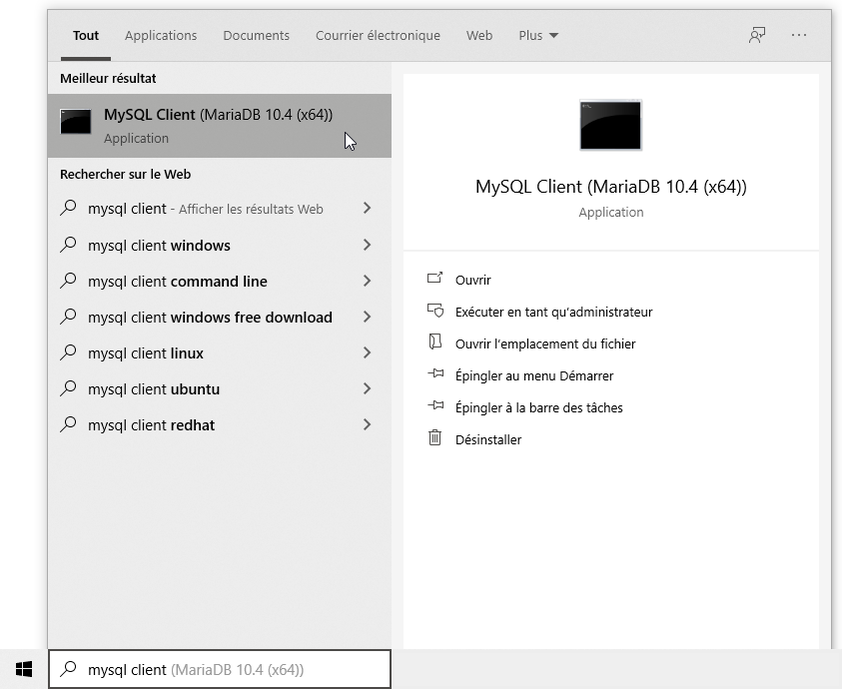Screen dimensions: 842x689
Task: Expand arrow for 'mysql client command line'
Action: (367, 281)
